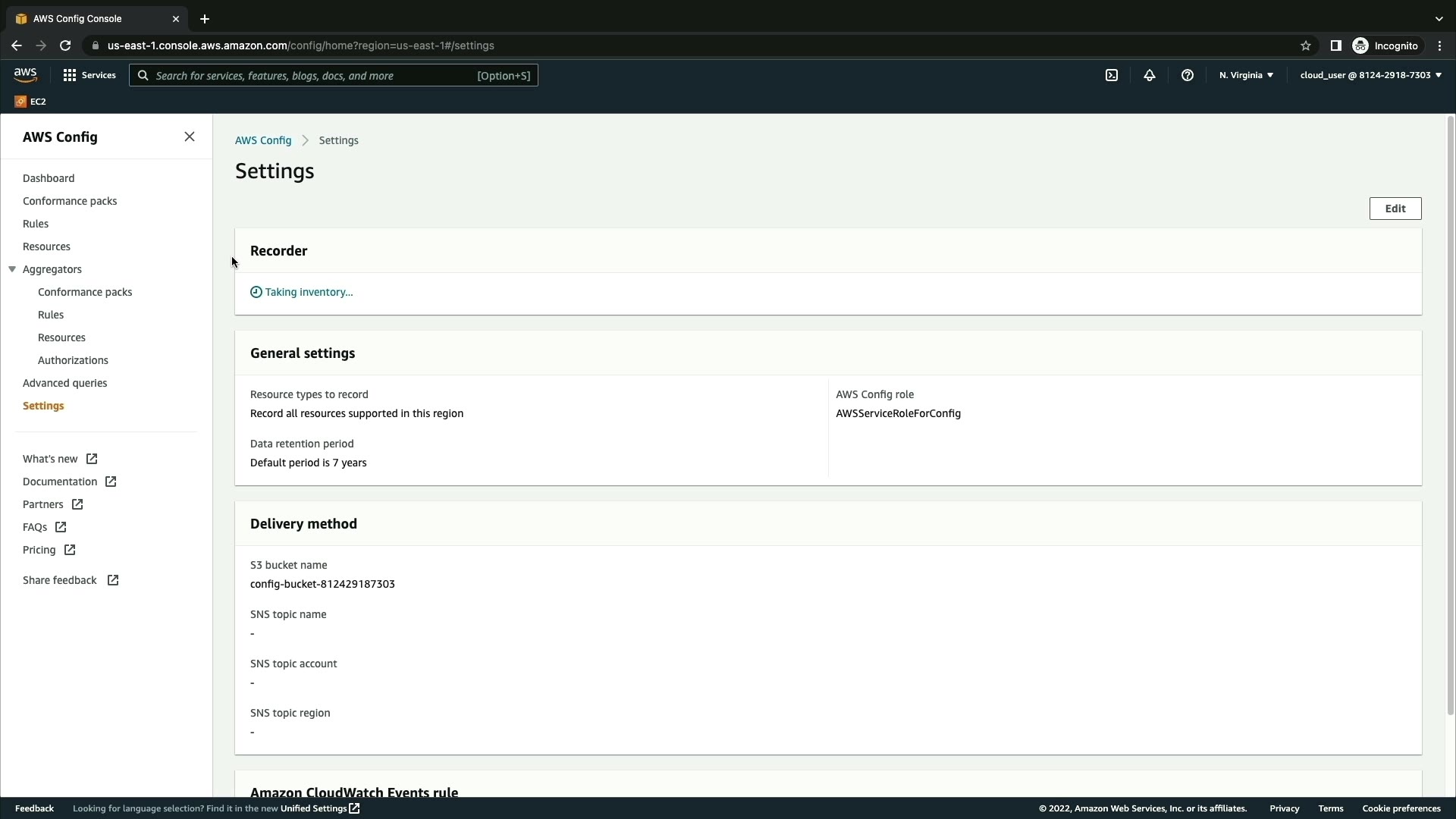Click the AWS logo home icon
The height and width of the screenshot is (819, 1456).
point(25,74)
